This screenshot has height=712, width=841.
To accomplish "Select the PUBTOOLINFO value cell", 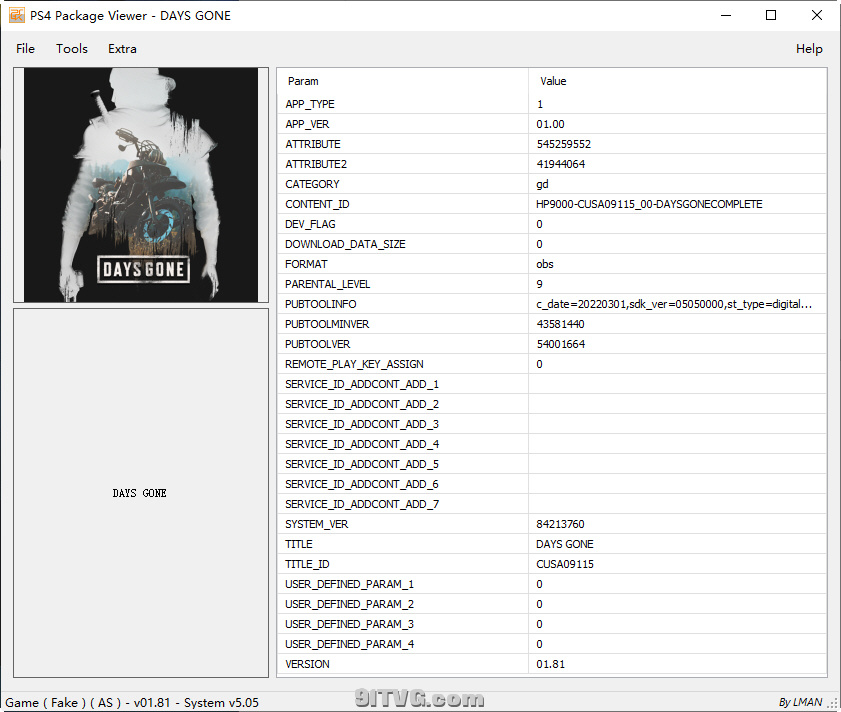I will click(673, 304).
